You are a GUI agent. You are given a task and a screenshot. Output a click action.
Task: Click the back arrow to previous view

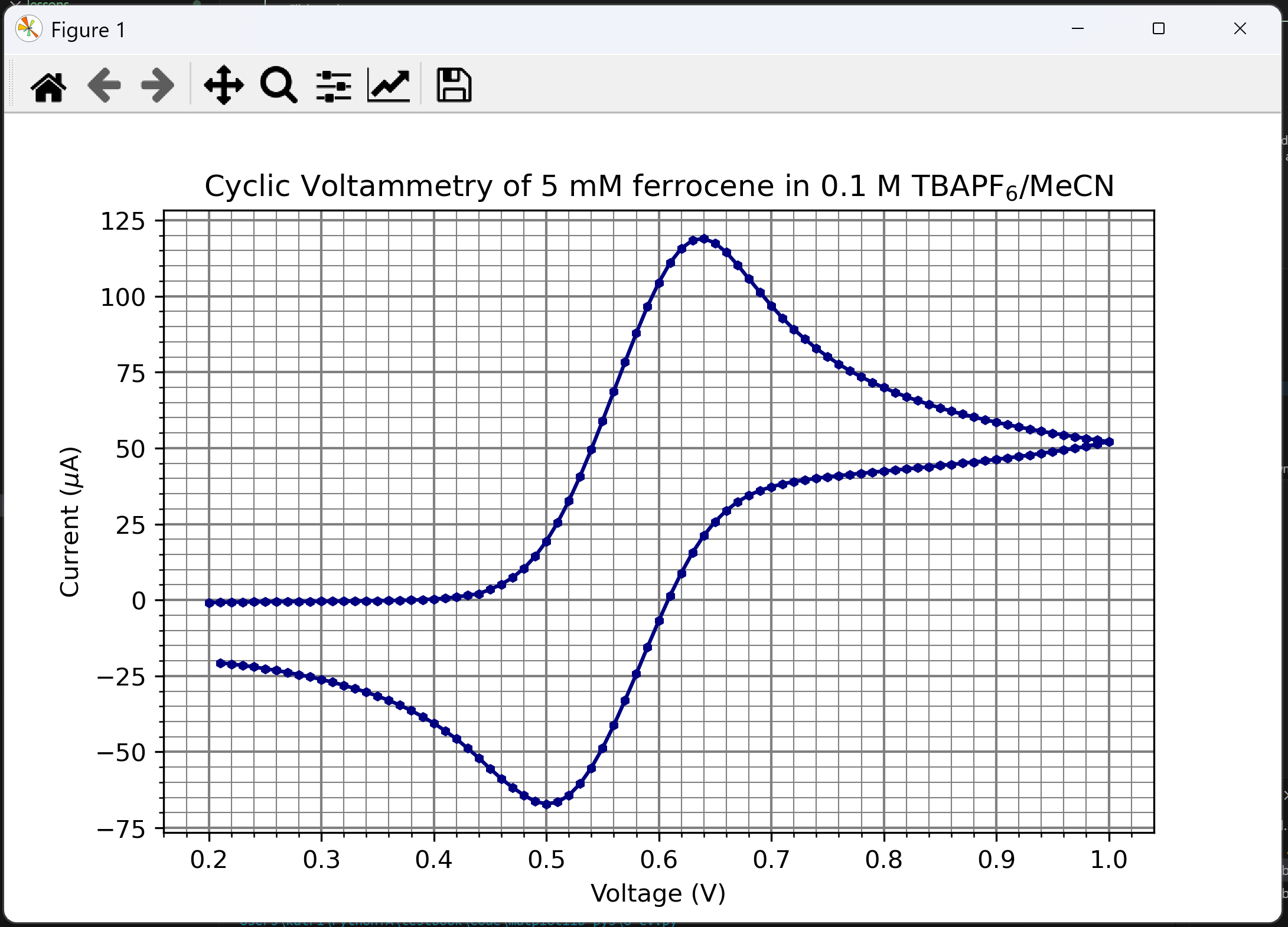104,86
